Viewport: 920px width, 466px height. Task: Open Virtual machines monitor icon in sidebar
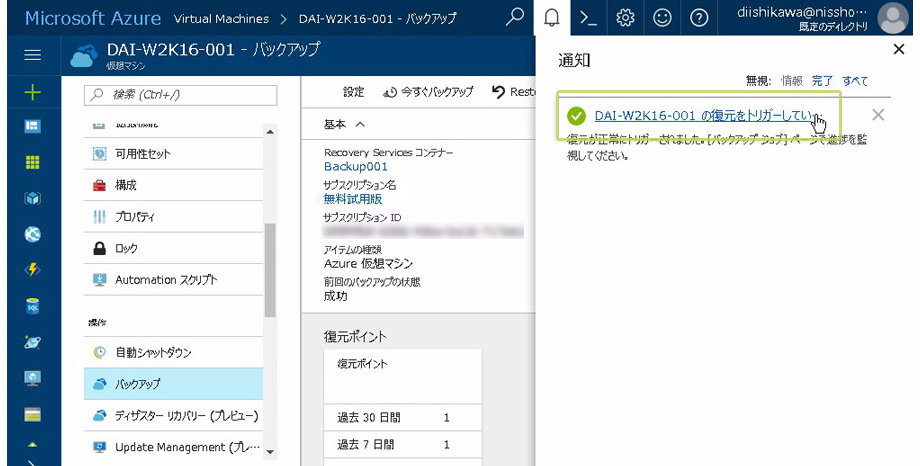(33, 378)
